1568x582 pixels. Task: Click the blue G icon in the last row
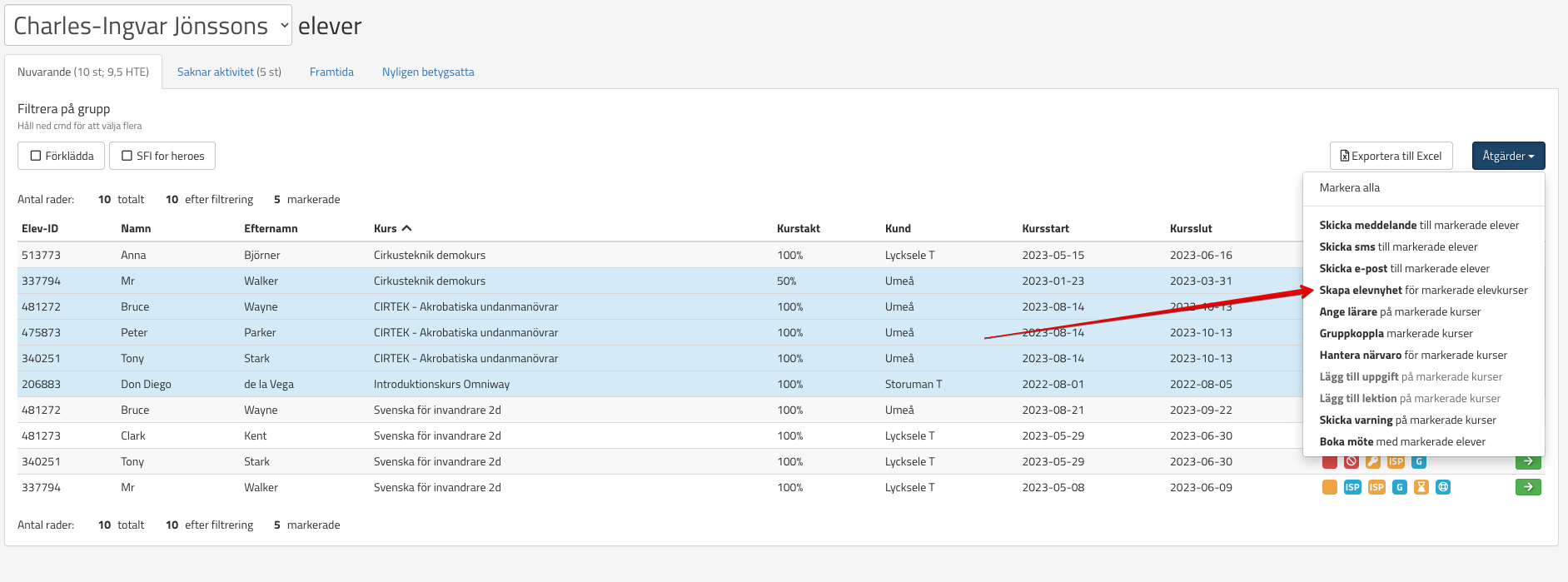(x=1399, y=487)
